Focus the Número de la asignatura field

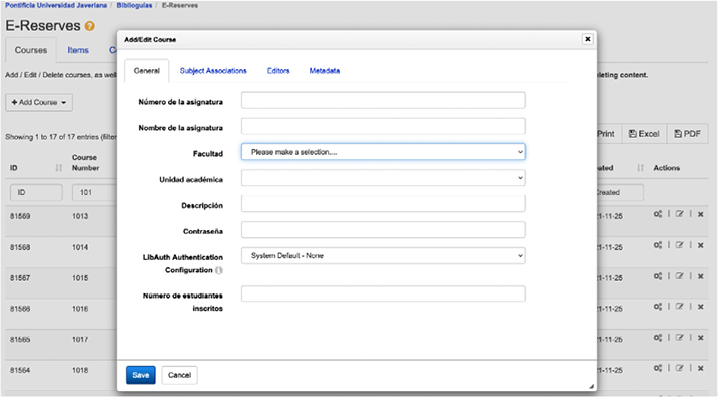pyautogui.click(x=383, y=100)
